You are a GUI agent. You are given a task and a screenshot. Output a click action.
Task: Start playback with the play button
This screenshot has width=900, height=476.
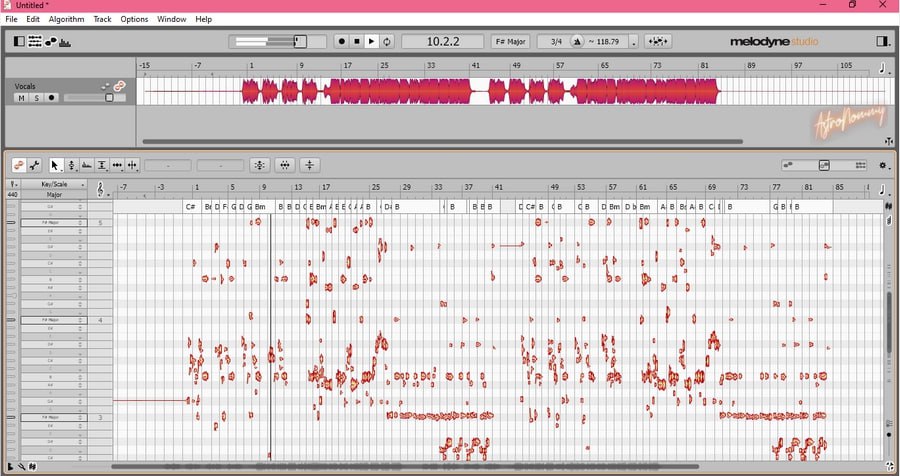371,41
